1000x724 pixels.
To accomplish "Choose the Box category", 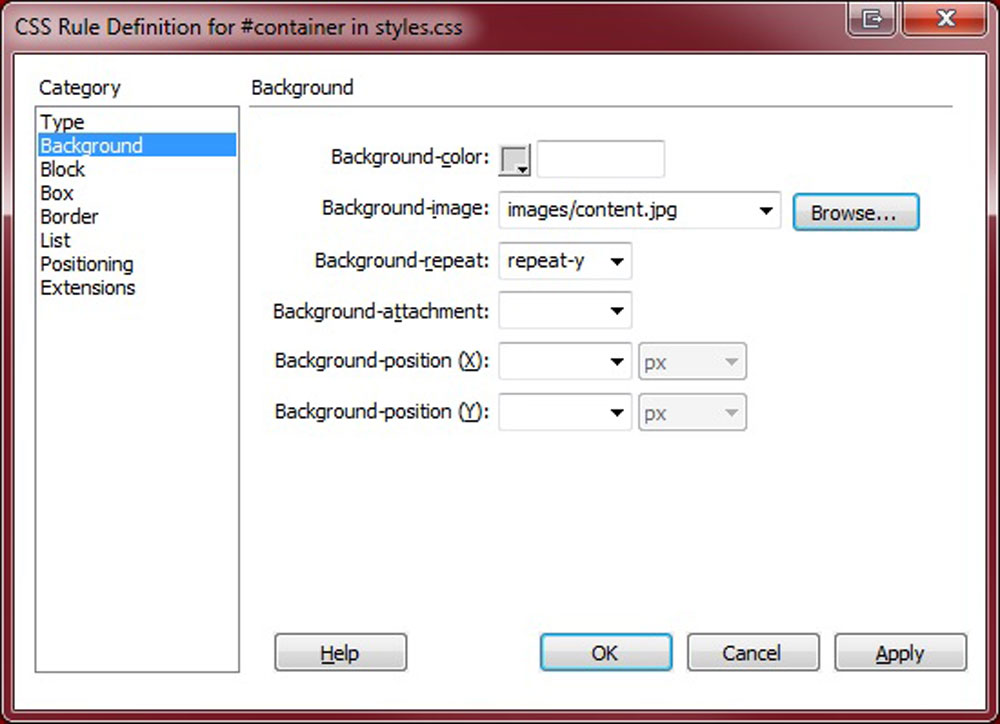I will point(57,193).
